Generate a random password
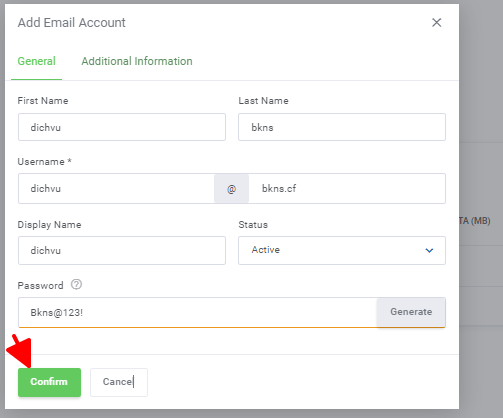 pos(411,312)
